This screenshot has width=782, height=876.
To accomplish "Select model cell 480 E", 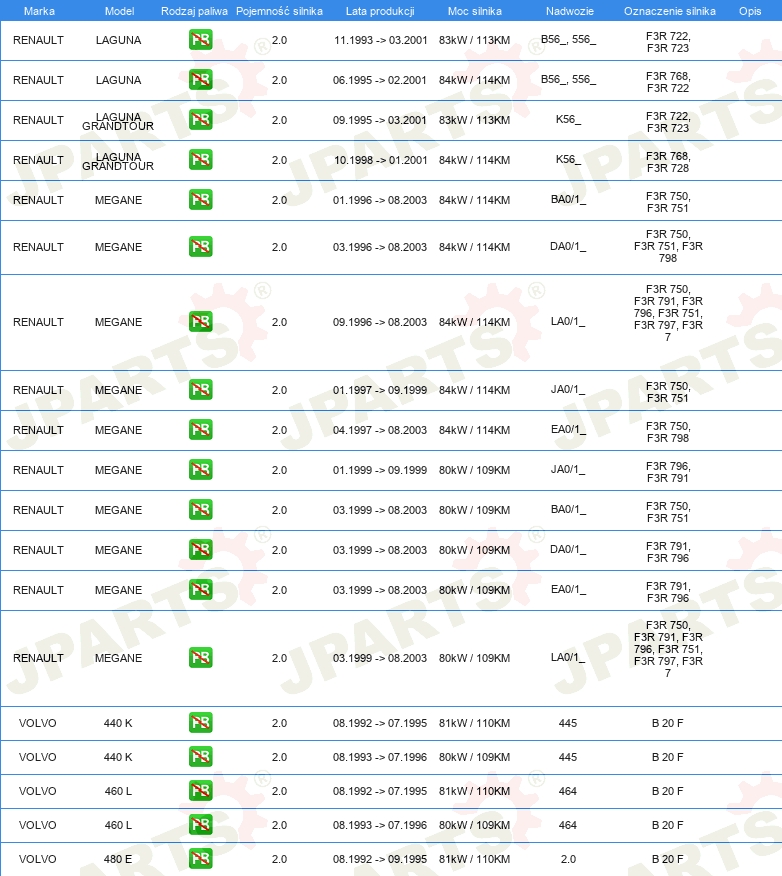I will pos(118,859).
